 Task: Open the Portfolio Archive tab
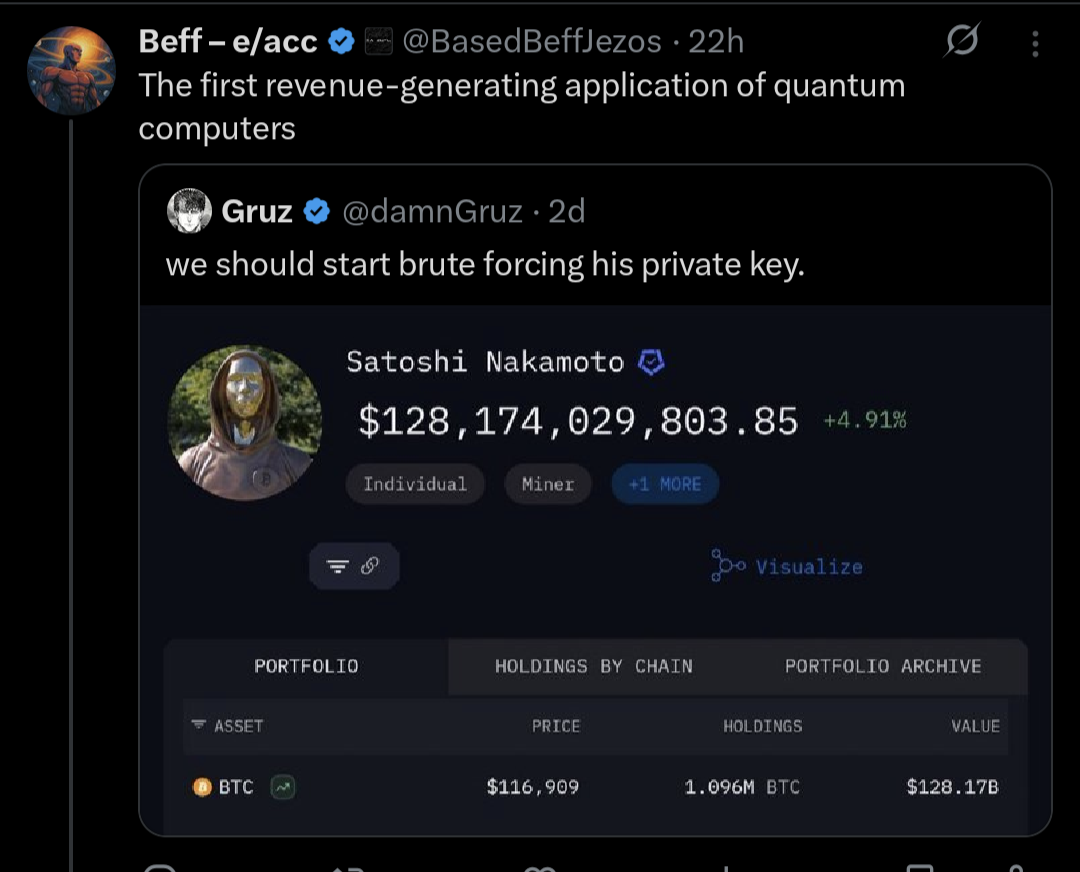883,666
